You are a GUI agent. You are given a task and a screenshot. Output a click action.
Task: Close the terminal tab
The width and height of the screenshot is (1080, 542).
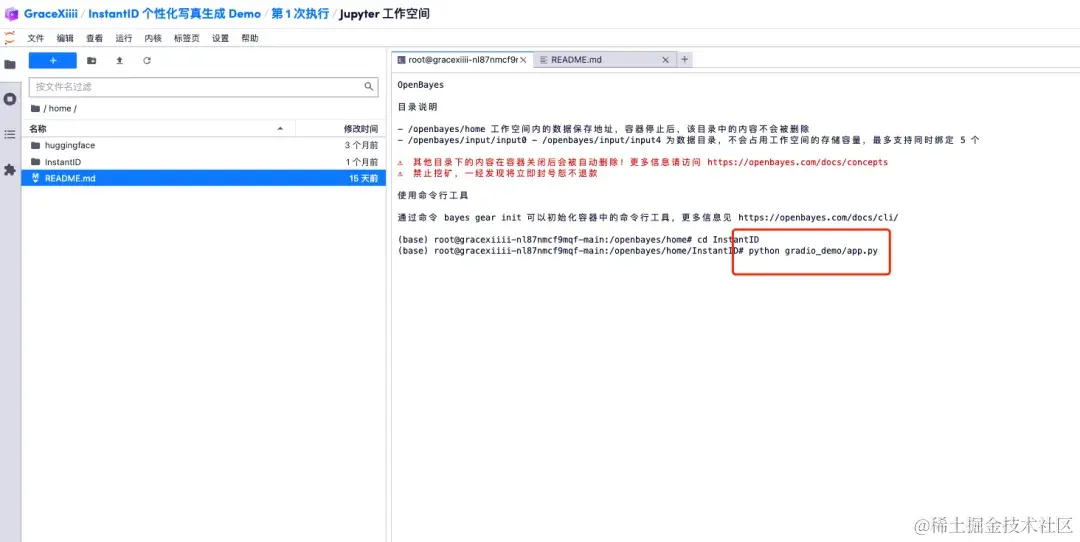pos(523,60)
